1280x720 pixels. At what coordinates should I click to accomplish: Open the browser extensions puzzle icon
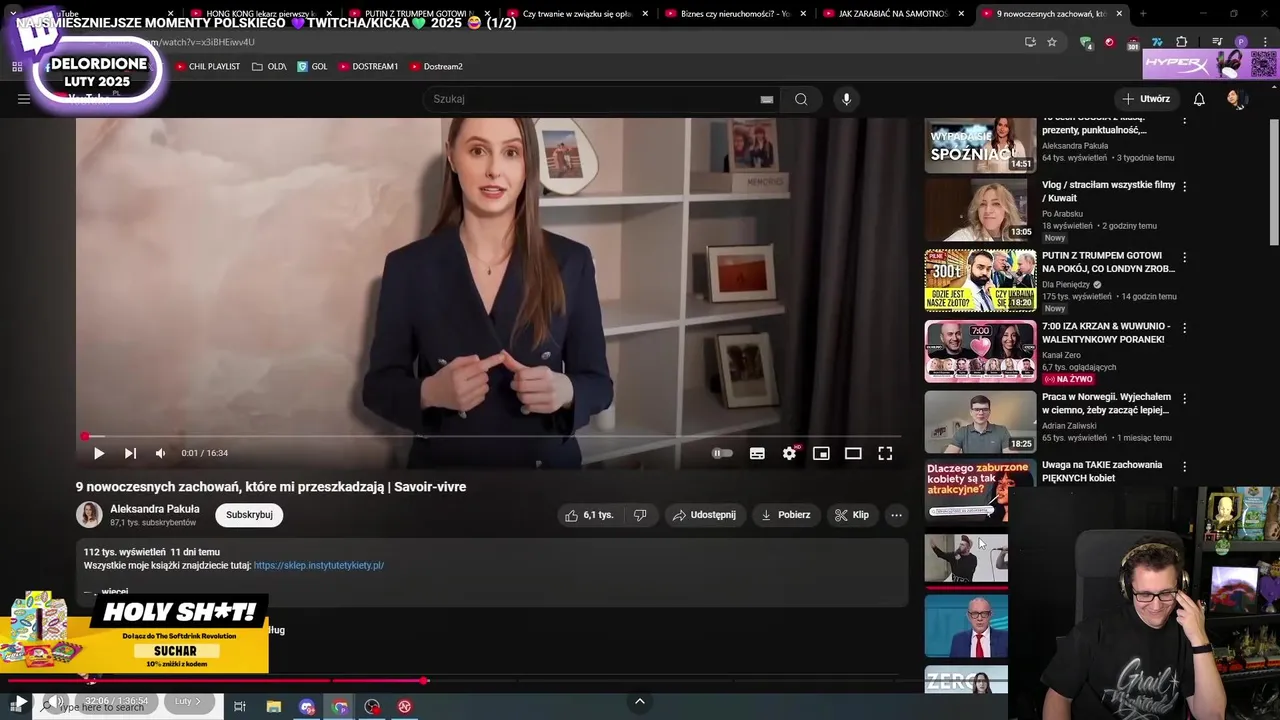(1181, 42)
